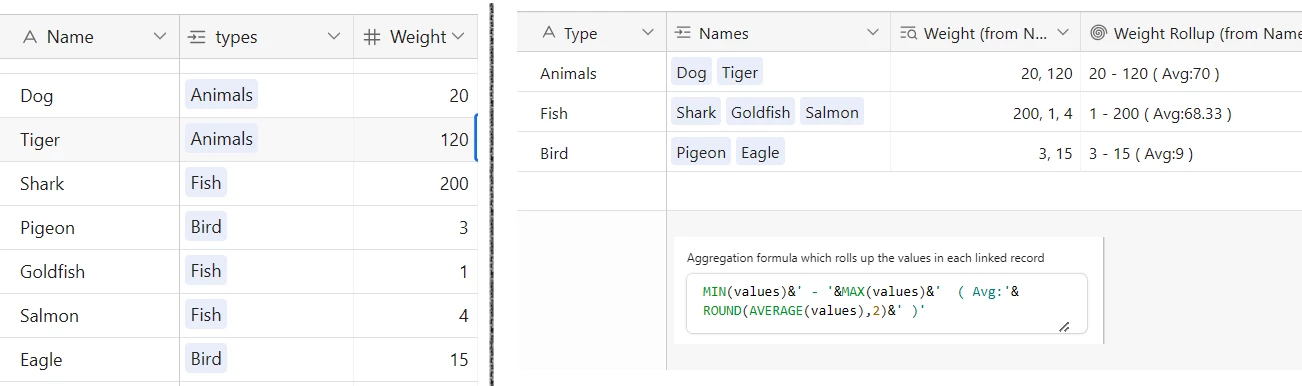
Task: Click inside the aggregation formula text box
Action: (x=879, y=303)
